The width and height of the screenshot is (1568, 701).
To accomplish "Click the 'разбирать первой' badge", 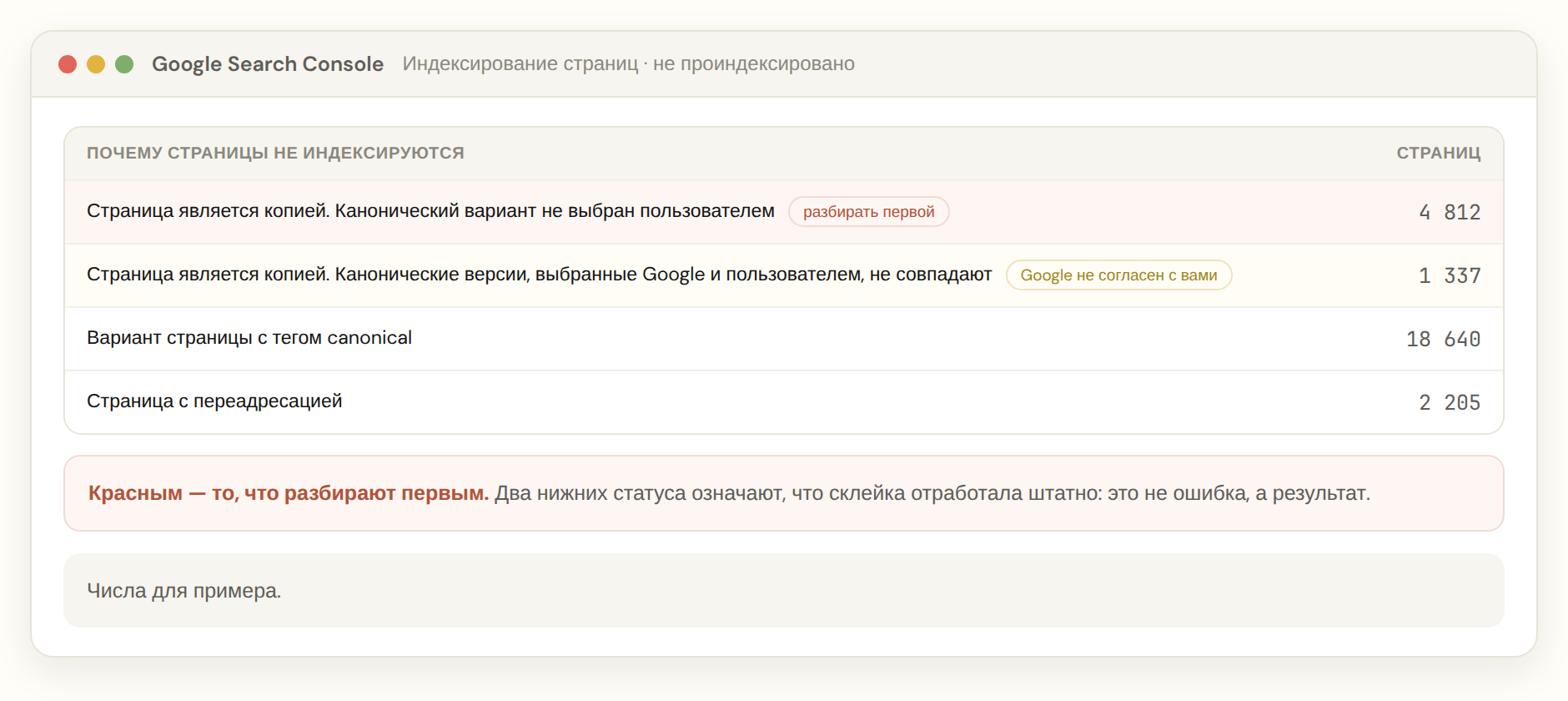I will coord(868,212).
